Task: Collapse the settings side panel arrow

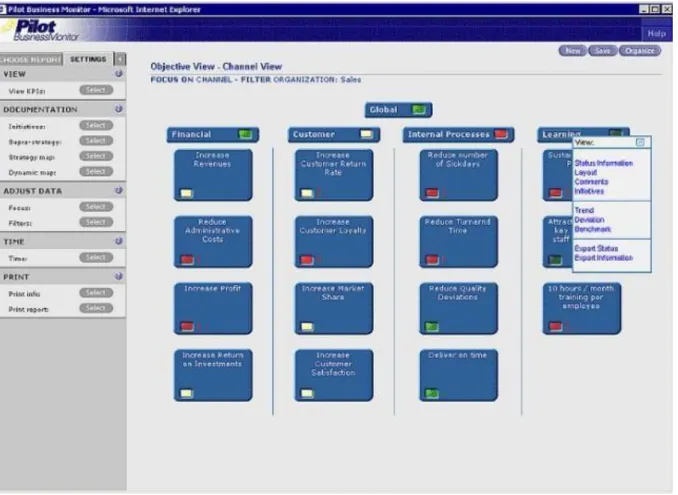Action: click(x=120, y=58)
